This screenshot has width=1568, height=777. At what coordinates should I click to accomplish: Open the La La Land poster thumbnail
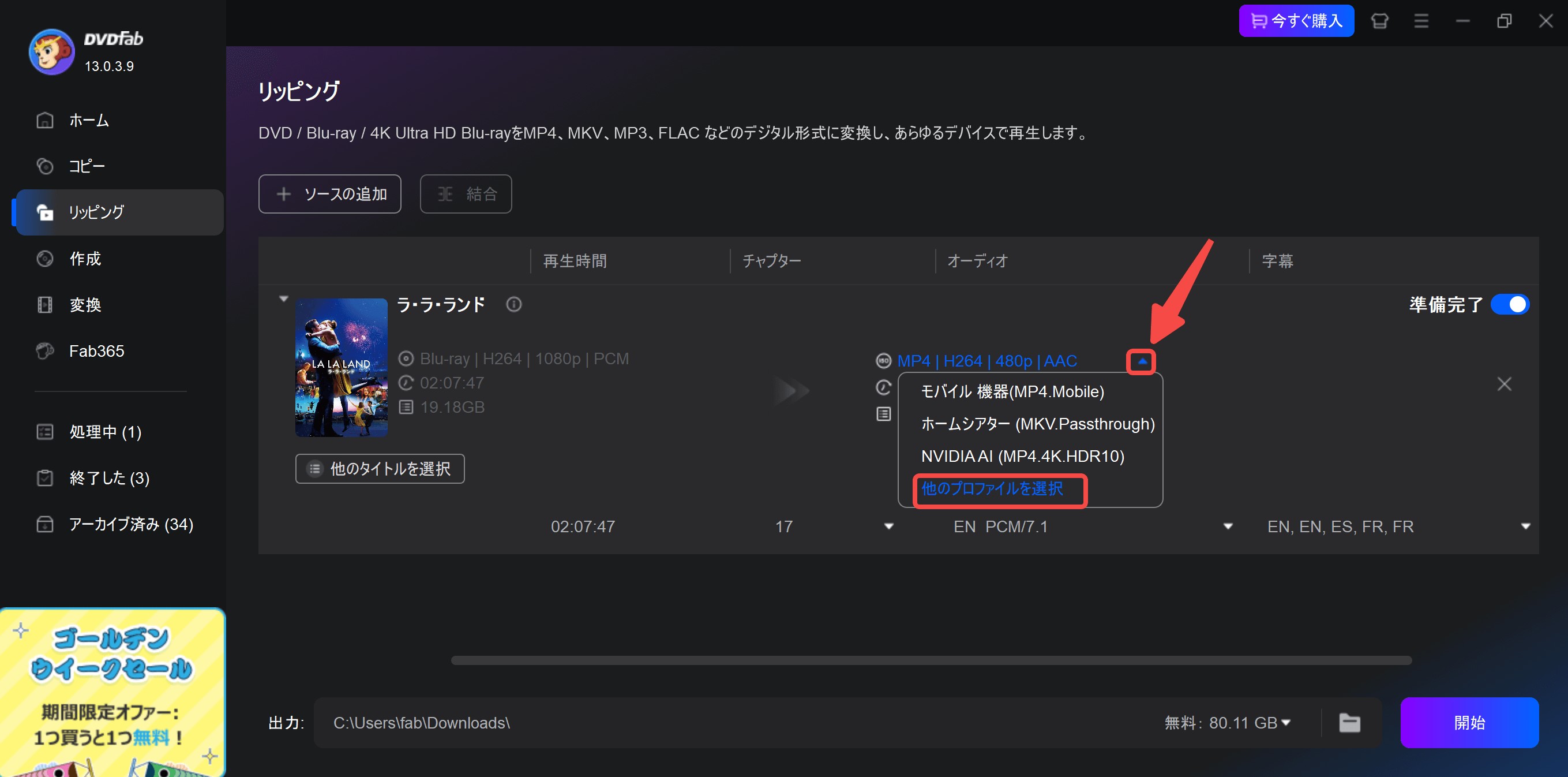pos(342,368)
